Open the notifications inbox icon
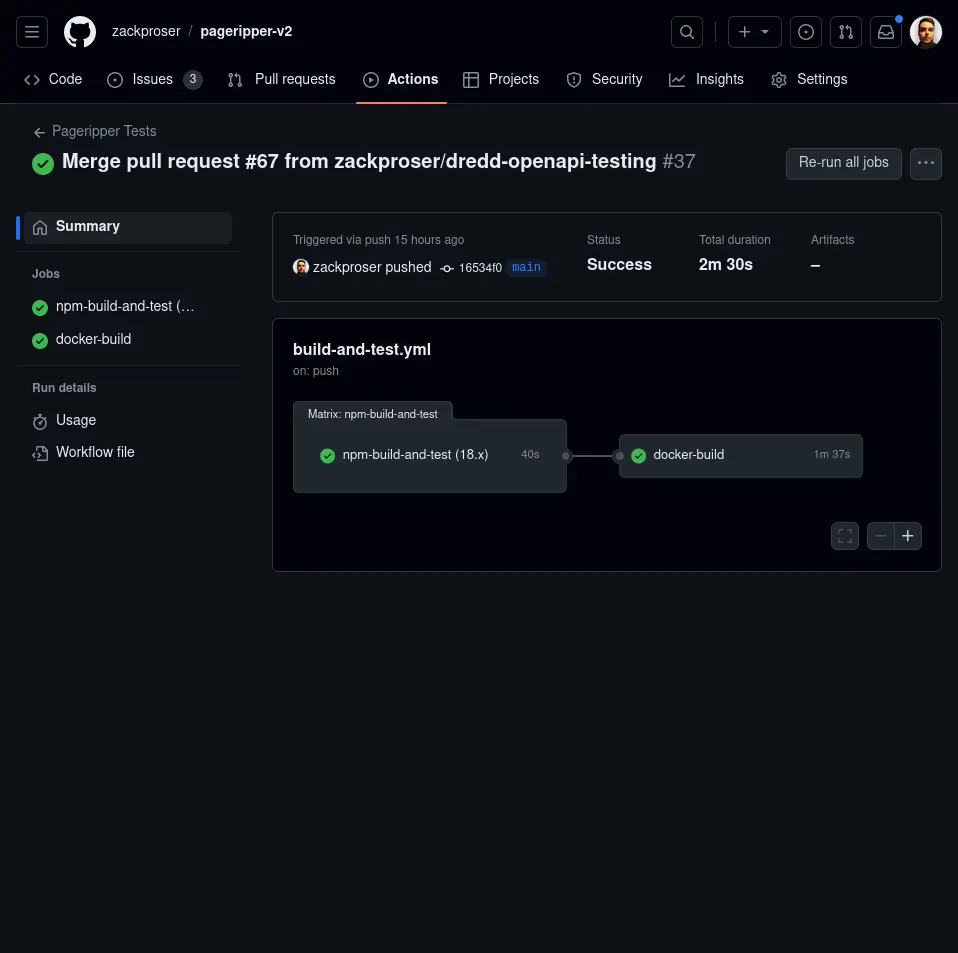The image size is (958, 953). point(886,32)
